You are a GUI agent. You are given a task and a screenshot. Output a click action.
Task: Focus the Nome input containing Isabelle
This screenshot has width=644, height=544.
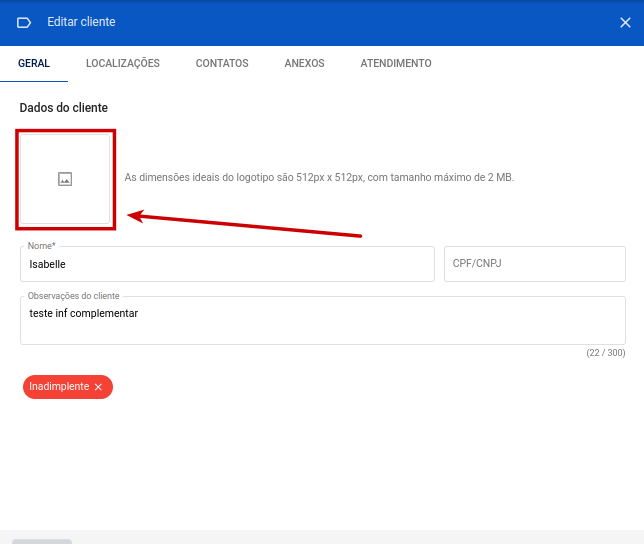coord(227,265)
